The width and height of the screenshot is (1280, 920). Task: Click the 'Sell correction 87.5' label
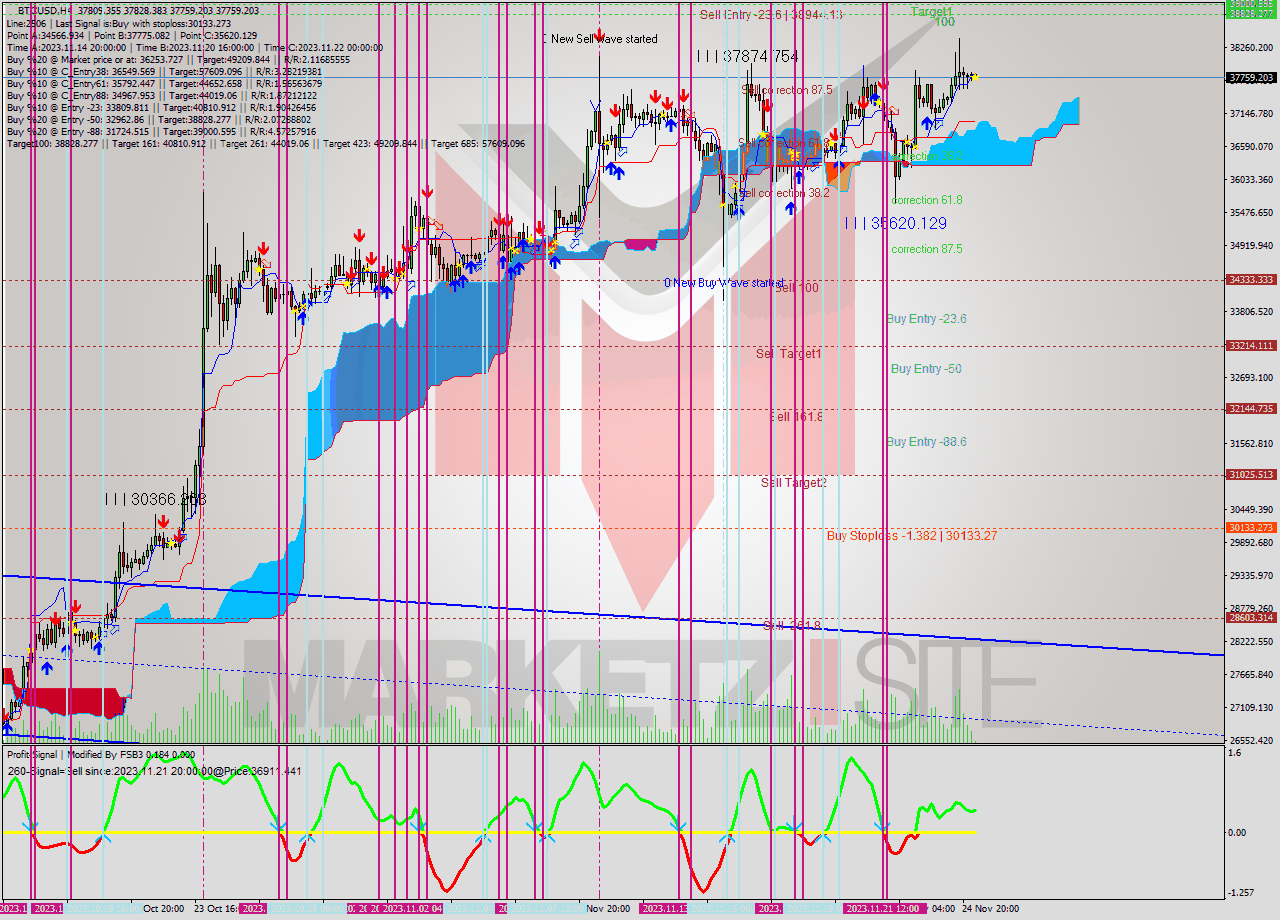click(x=787, y=89)
